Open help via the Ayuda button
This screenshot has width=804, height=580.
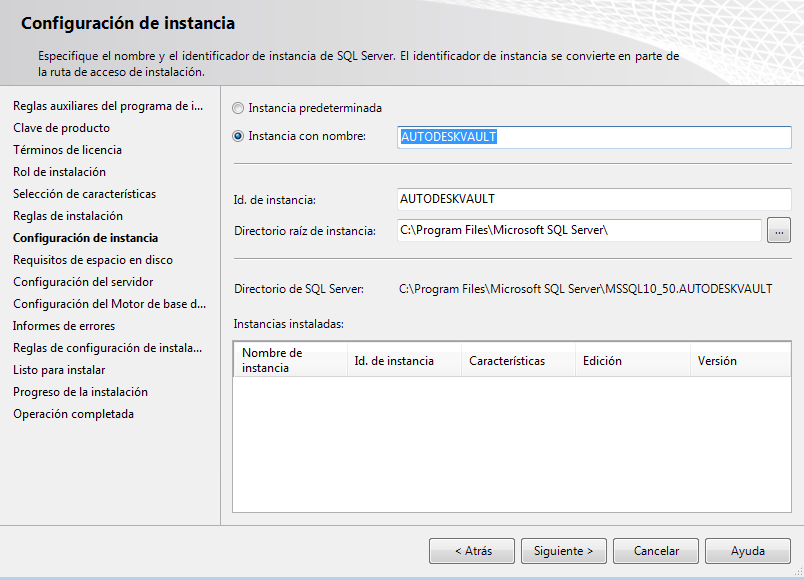point(748,551)
